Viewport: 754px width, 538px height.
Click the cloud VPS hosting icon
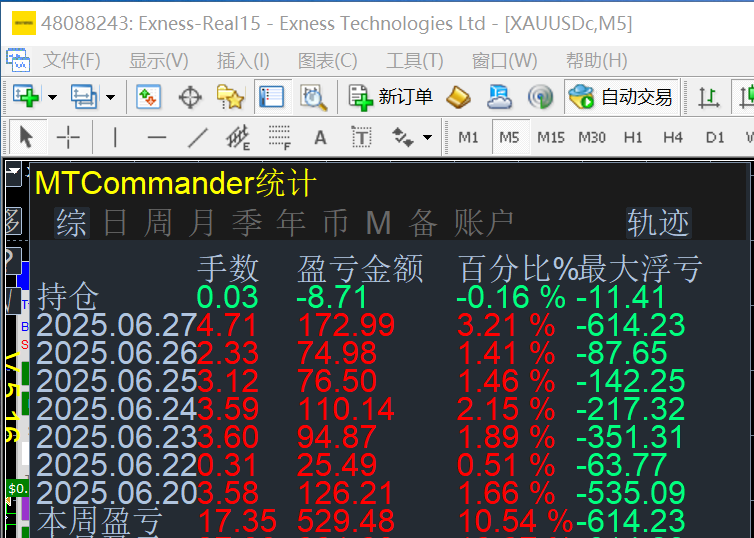pos(499,97)
